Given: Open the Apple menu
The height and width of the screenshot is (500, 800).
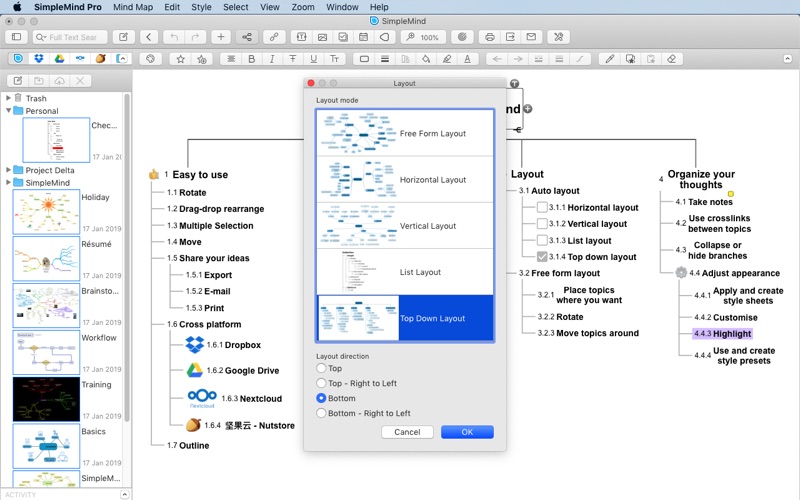Looking at the screenshot, I should (17, 7).
